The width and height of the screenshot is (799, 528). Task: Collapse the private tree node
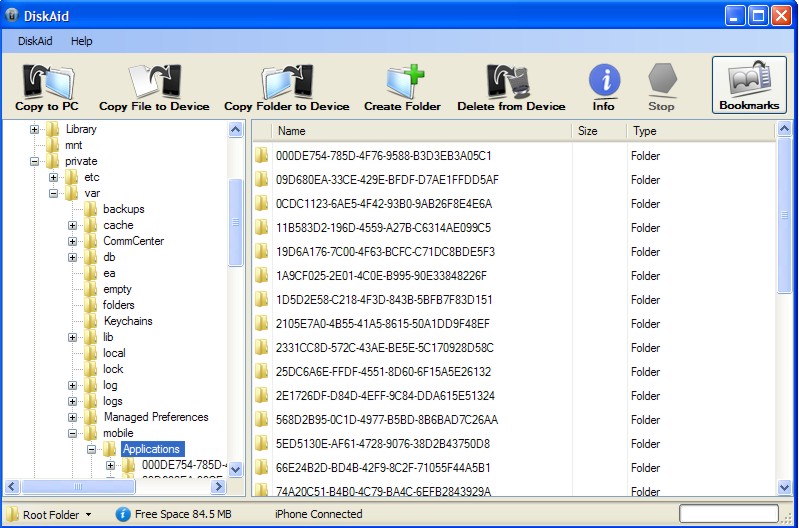click(x=34, y=162)
